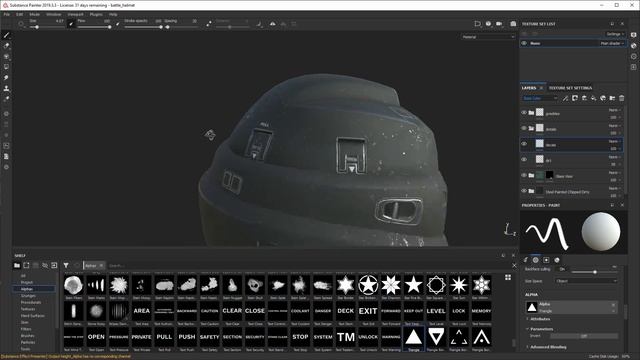Open the Window menu
Image resolution: width=640 pixels, height=360 pixels.
[53, 14]
